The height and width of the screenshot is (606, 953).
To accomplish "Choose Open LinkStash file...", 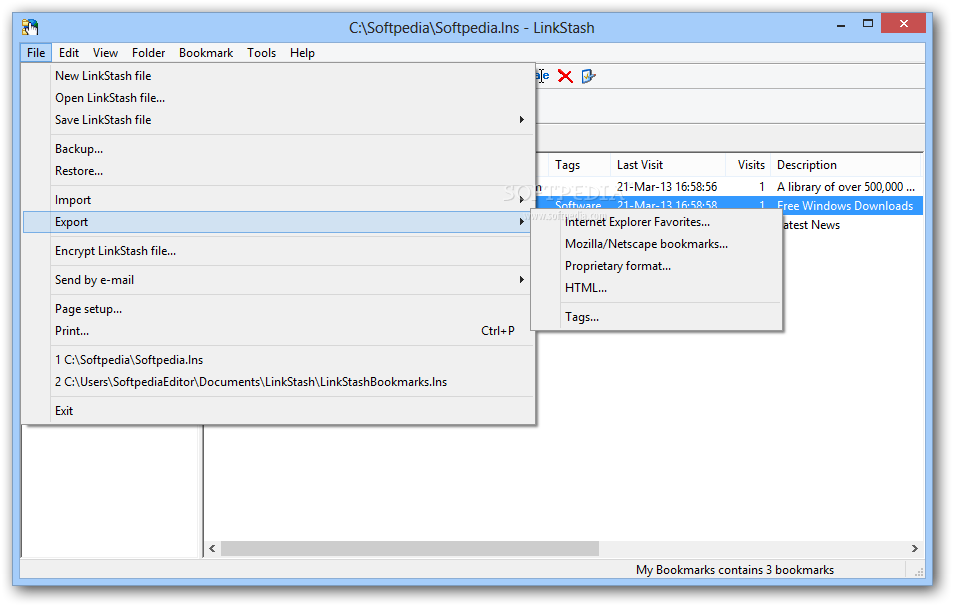I will [279, 98].
